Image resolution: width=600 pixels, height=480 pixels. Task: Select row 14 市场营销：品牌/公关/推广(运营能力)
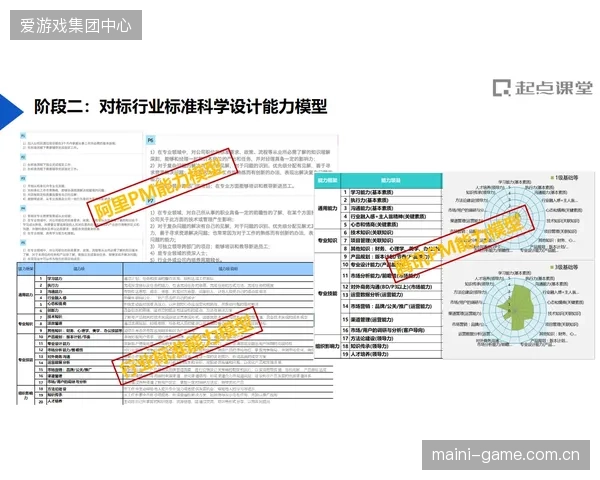coord(391,306)
